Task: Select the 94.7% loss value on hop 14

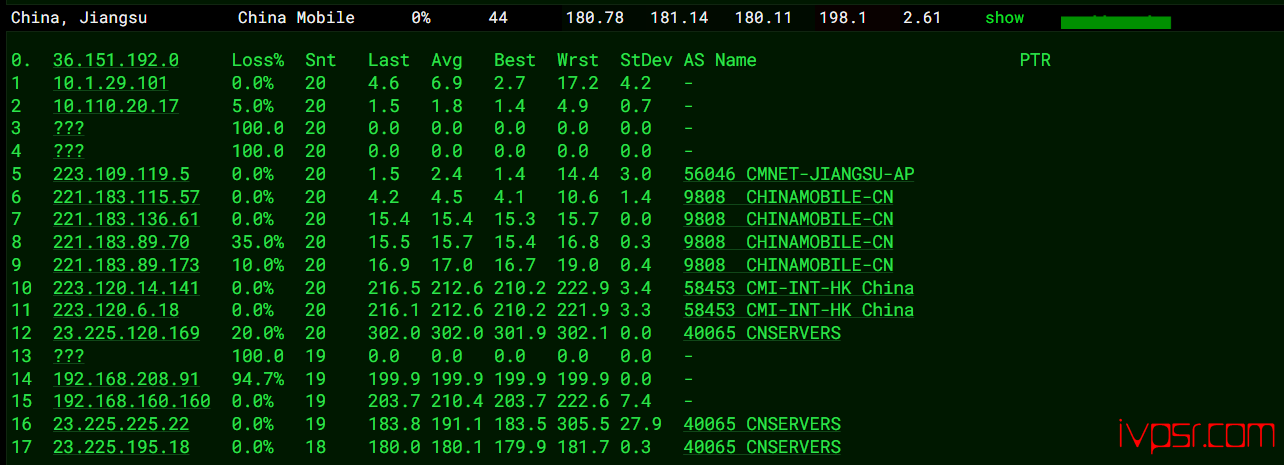Action: click(x=257, y=379)
